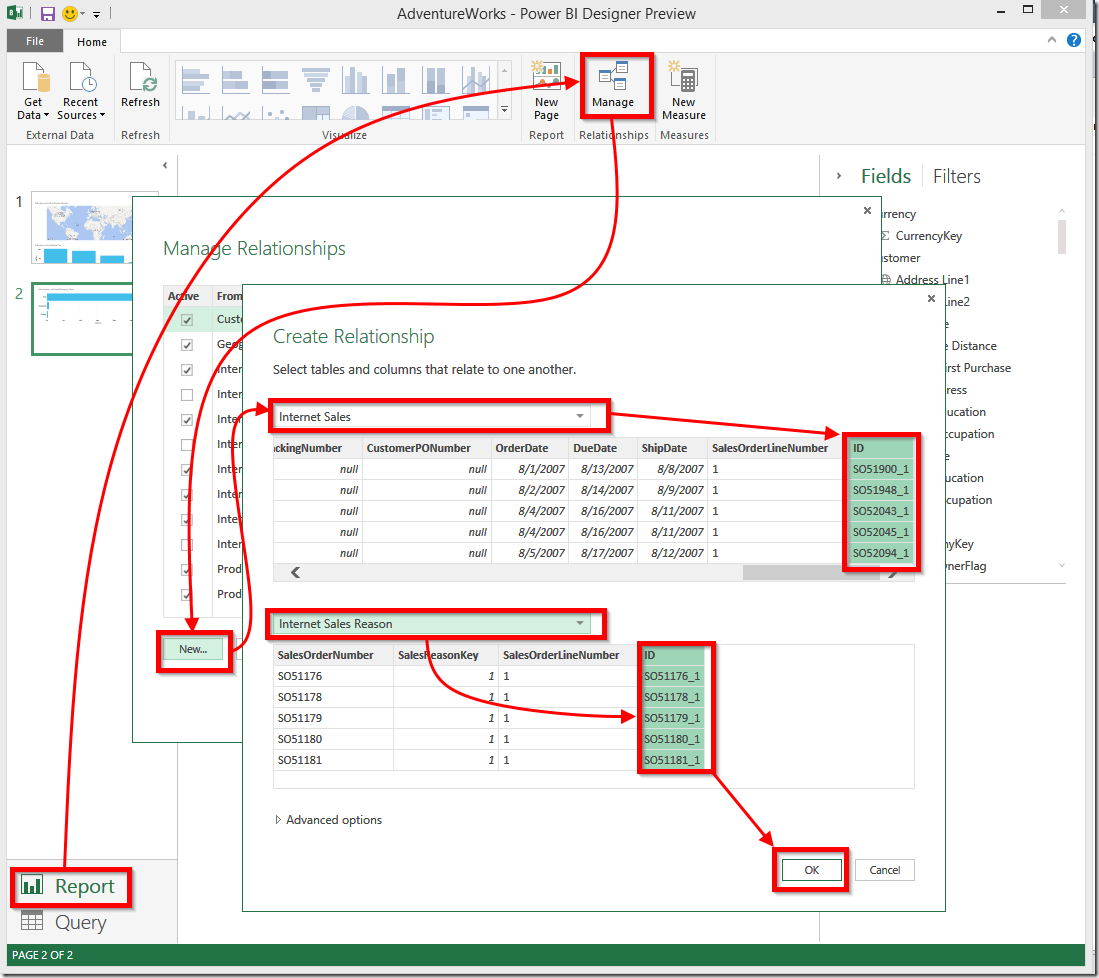Switch to Query view at bottom left
This screenshot has width=1099, height=978.
pyautogui.click(x=63, y=922)
